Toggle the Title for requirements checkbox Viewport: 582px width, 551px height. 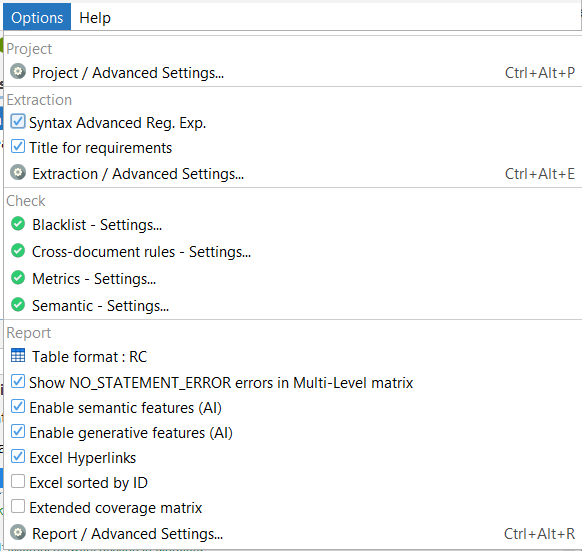(18, 146)
